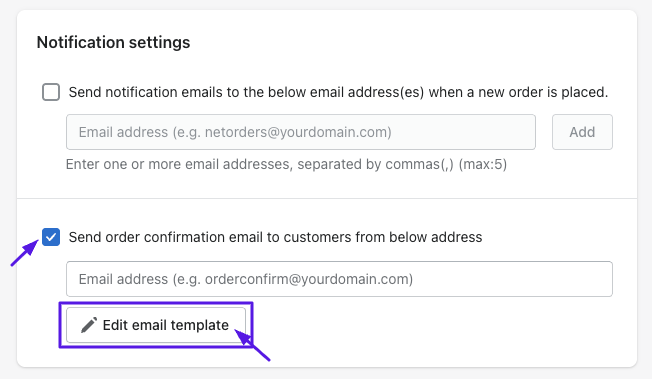Click the purple arrow pointing at Edit email template
Screen dimensions: 652x379
[x=252, y=345]
